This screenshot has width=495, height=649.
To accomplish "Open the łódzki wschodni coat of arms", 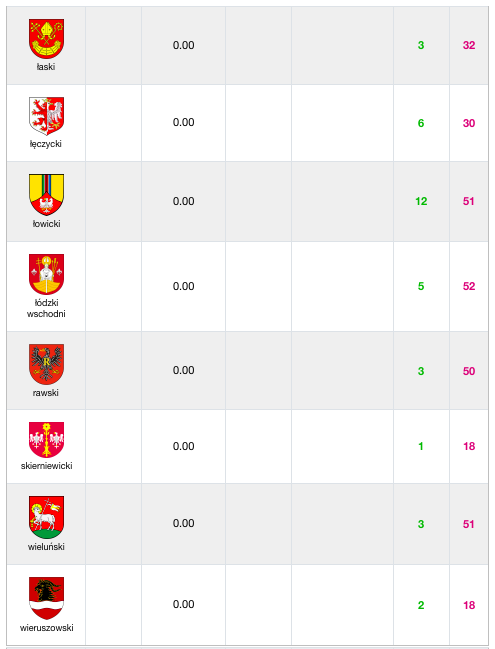I will pos(46,274).
